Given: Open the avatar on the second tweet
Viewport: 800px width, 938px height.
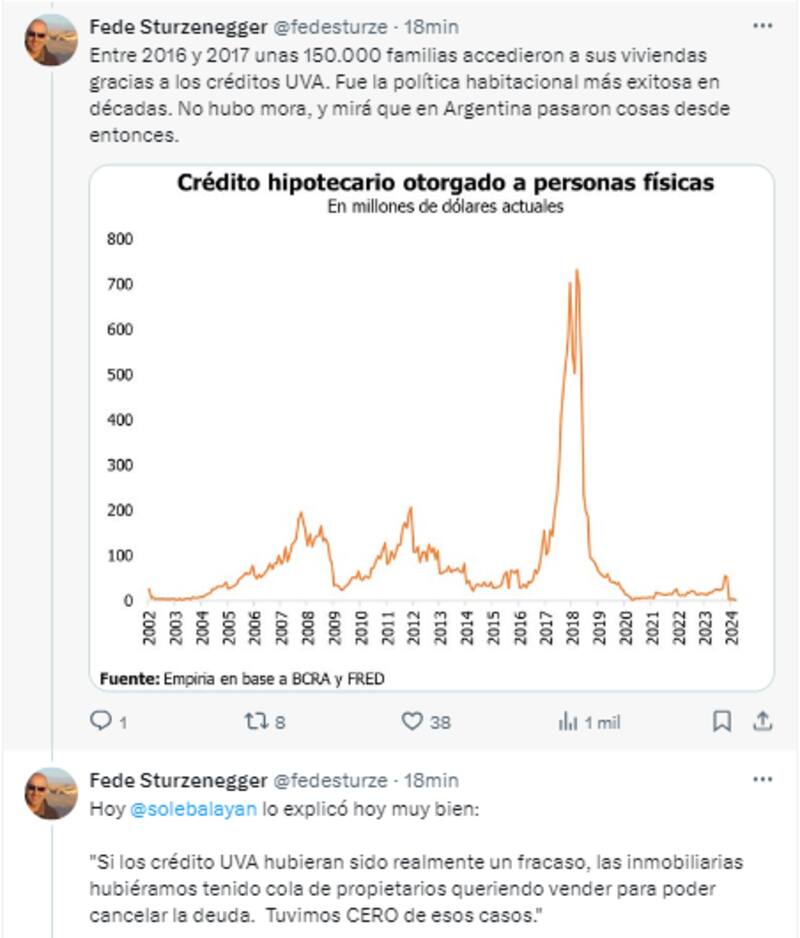Looking at the screenshot, I should (x=51, y=794).
